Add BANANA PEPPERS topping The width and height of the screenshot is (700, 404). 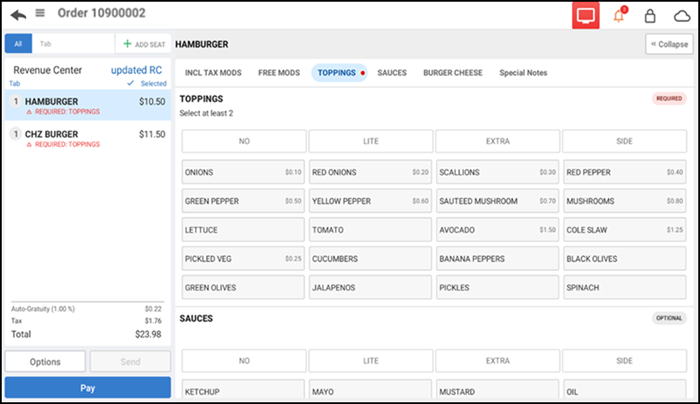pos(497,258)
